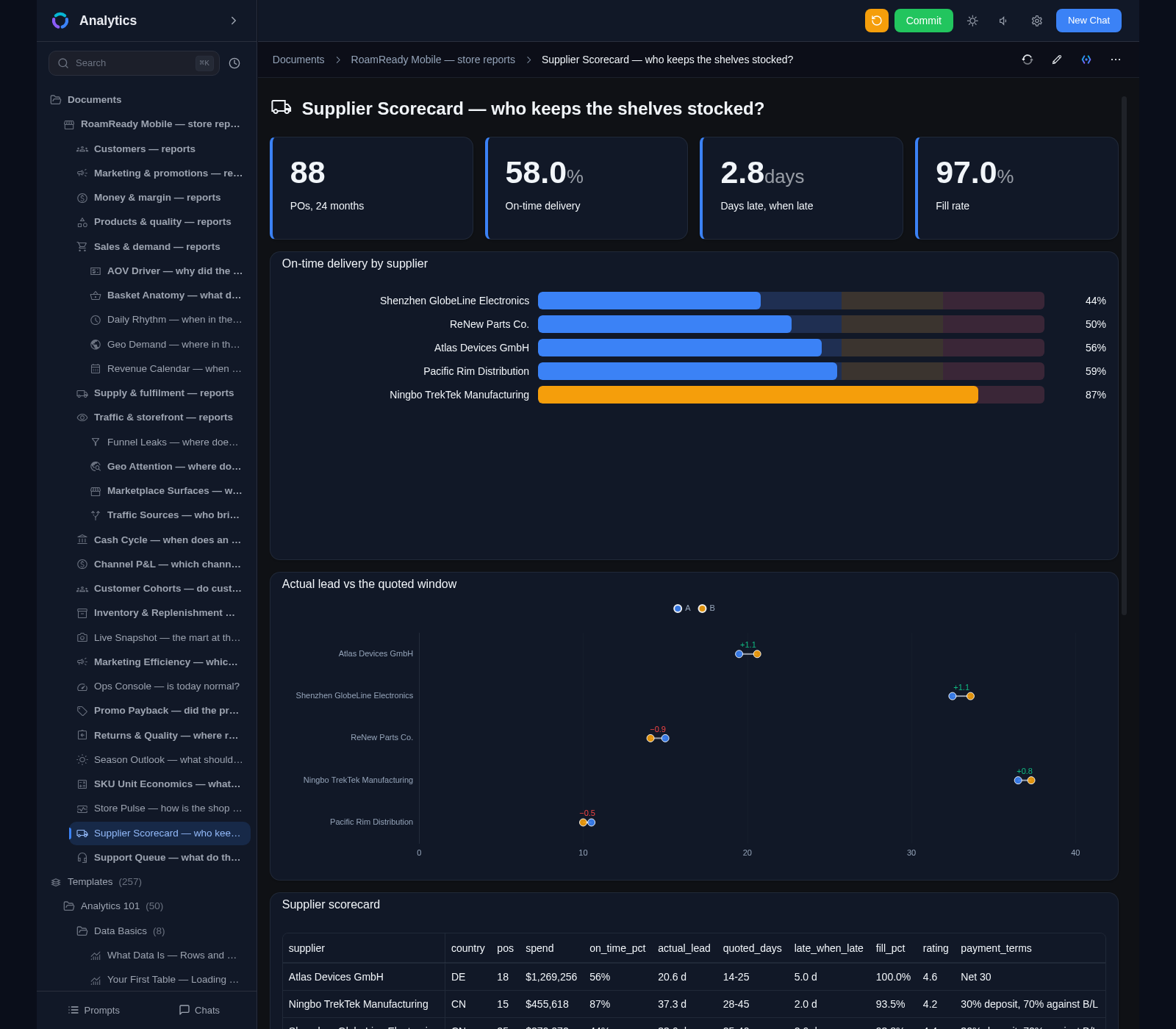The width and height of the screenshot is (1176, 1029).
Task: Click the pencil edit icon
Action: [1057, 60]
